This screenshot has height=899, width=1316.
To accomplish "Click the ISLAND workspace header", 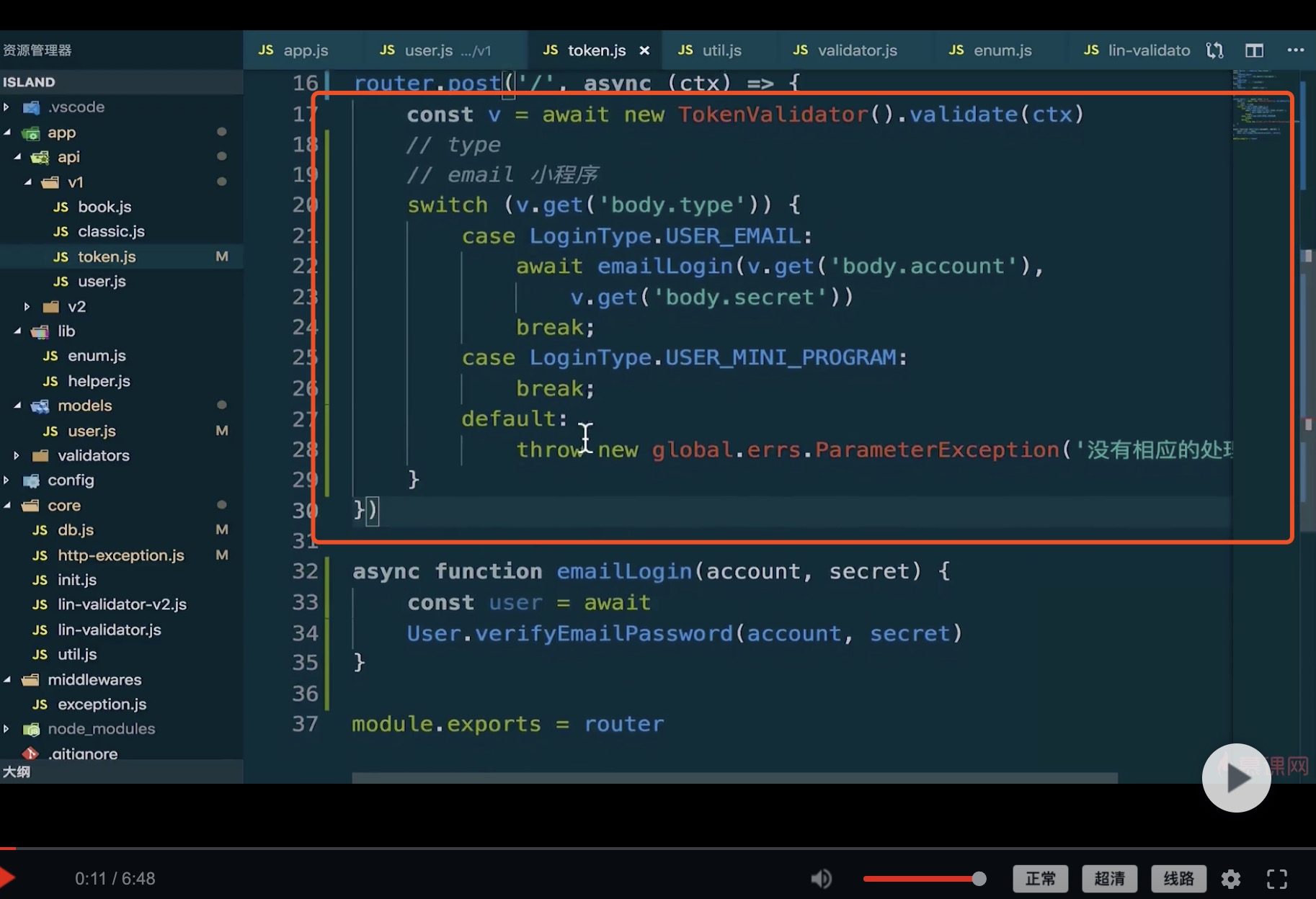I will pyautogui.click(x=121, y=82).
